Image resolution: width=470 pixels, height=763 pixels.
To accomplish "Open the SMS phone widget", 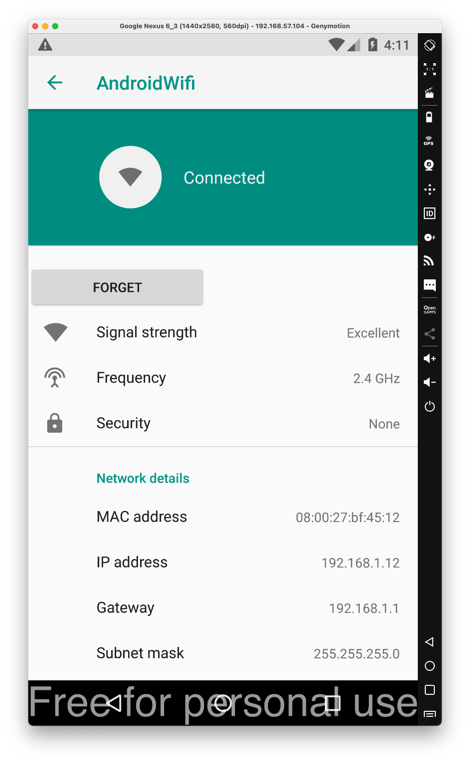I will tap(430, 285).
